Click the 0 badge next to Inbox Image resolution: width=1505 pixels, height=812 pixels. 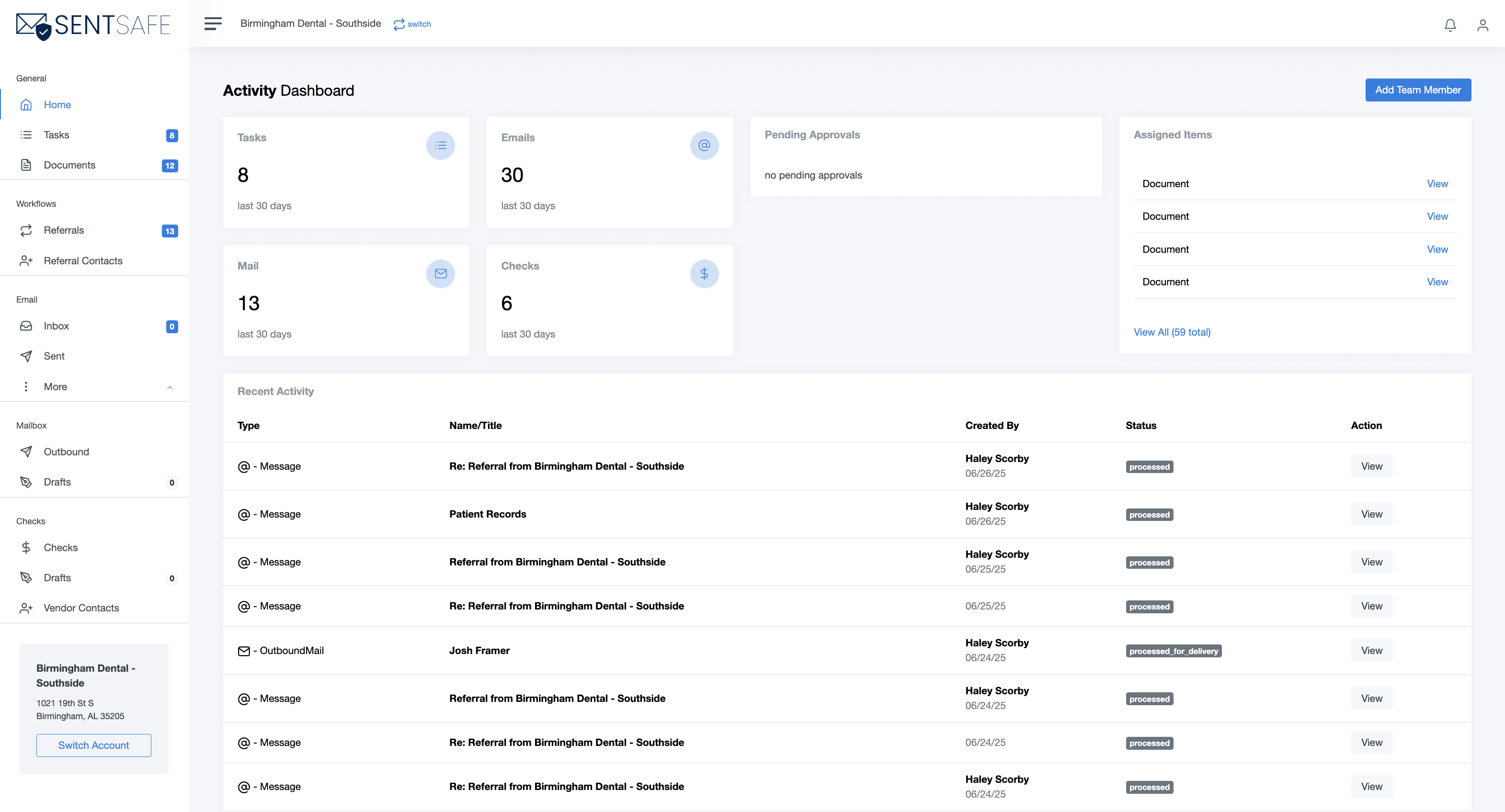[x=172, y=327]
